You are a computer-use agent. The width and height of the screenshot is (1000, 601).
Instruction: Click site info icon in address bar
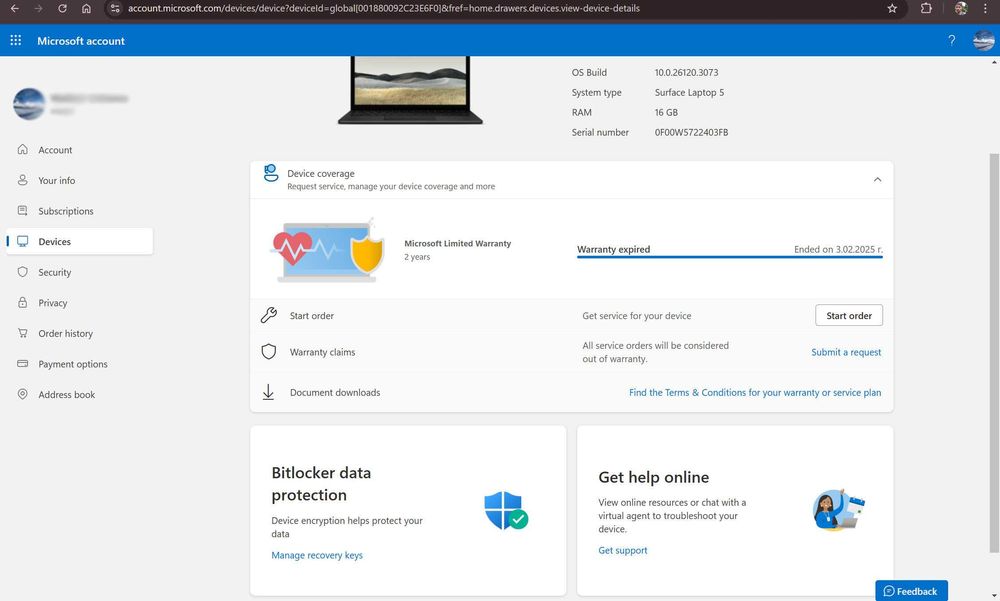coord(115,8)
